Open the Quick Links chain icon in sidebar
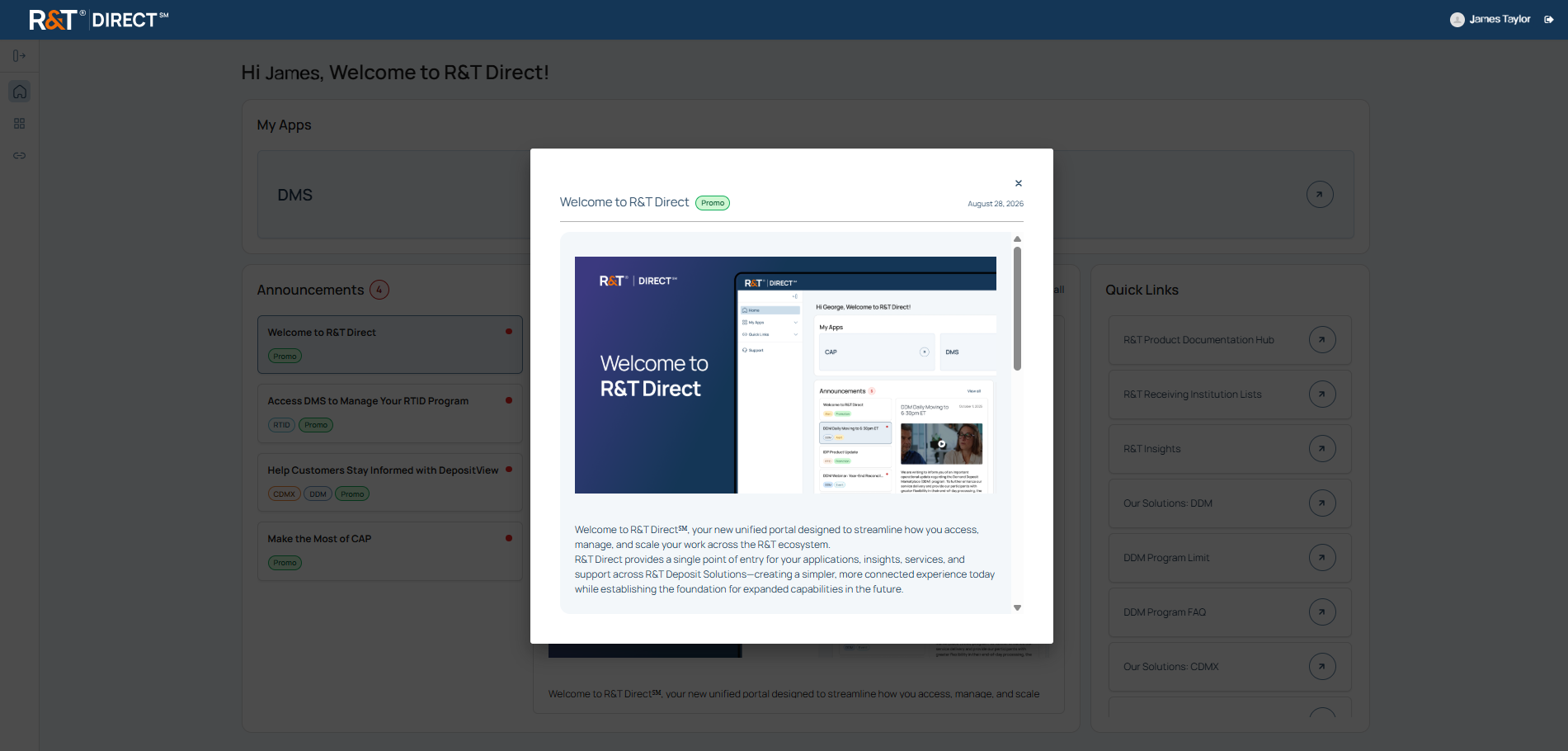 coord(20,155)
